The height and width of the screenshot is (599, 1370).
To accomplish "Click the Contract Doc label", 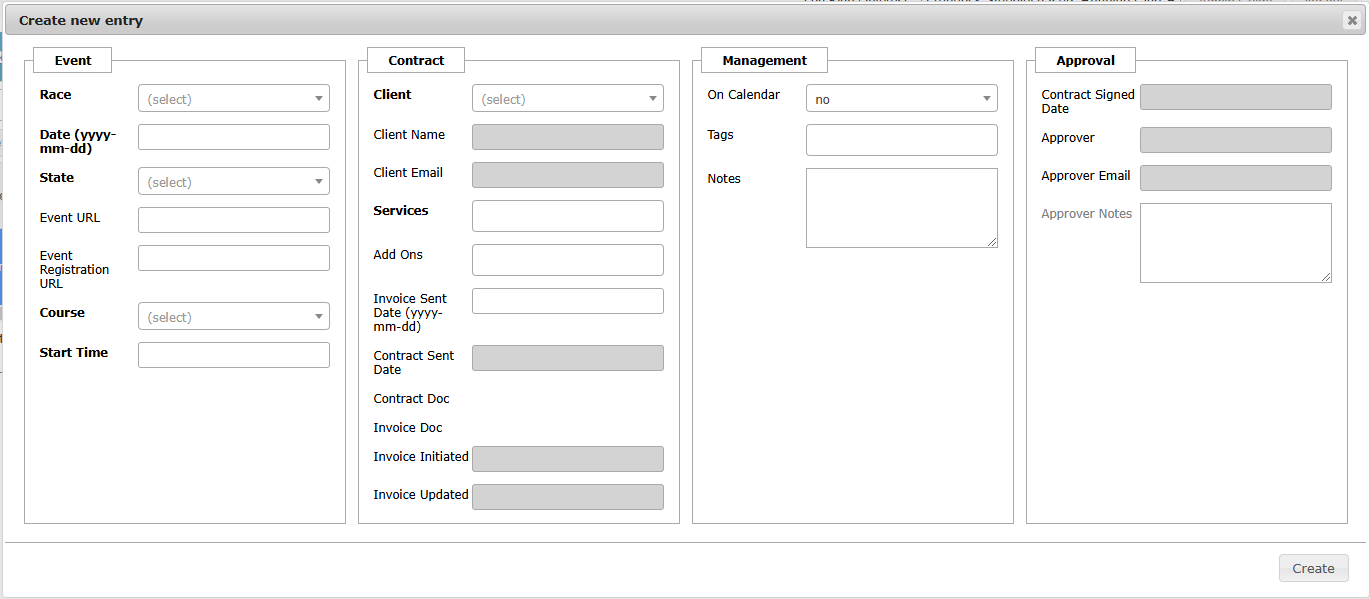I will 411,398.
